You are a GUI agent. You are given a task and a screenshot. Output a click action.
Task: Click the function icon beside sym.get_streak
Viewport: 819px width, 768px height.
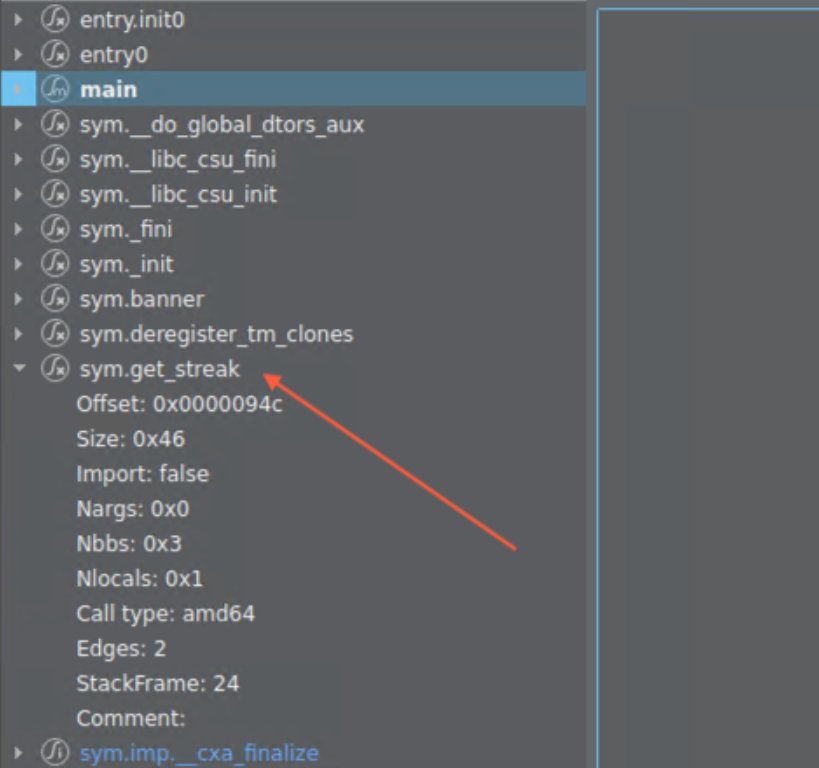55,369
